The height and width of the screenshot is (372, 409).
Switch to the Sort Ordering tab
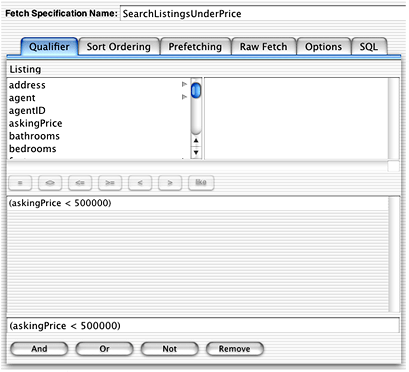click(x=119, y=47)
